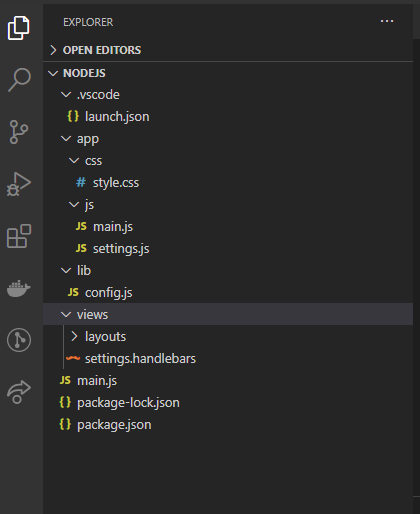Open the Explorer more actions ellipsis
This screenshot has height=514, width=420.
coord(387,21)
